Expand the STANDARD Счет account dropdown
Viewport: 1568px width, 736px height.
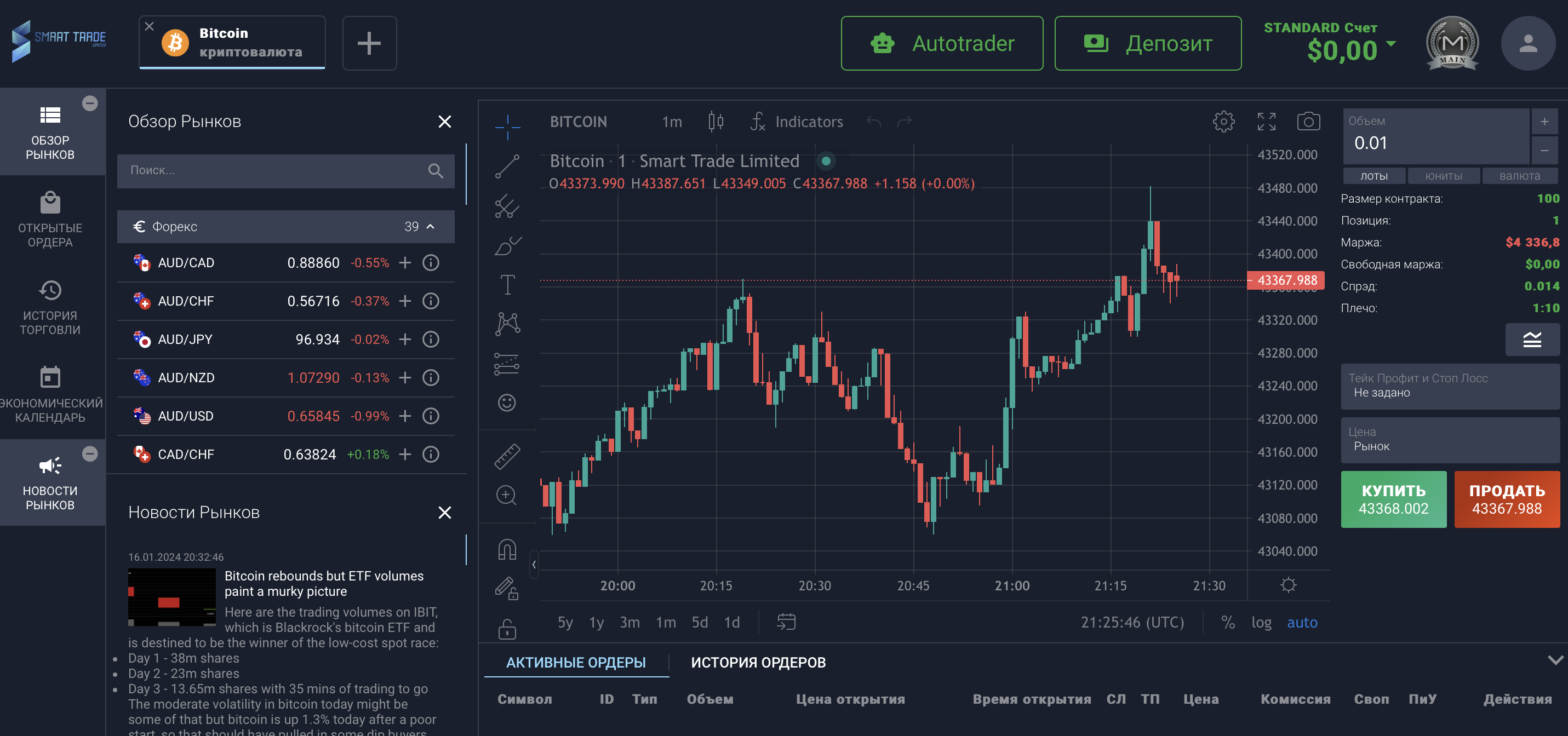(x=1391, y=43)
